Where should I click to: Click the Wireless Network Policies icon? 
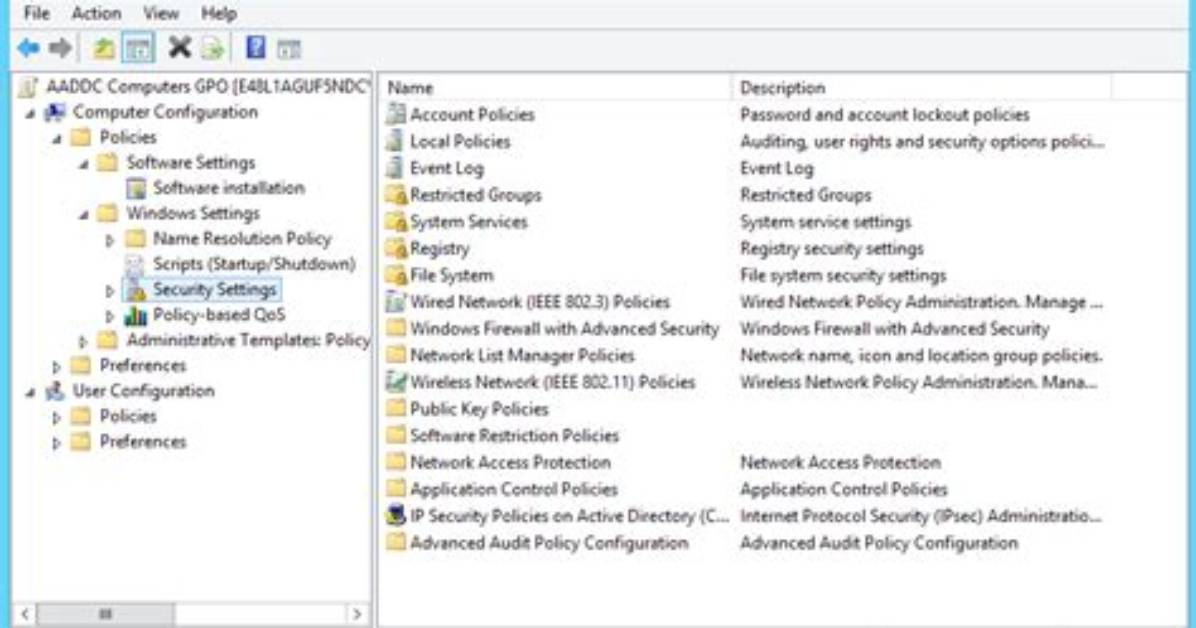[x=396, y=382]
